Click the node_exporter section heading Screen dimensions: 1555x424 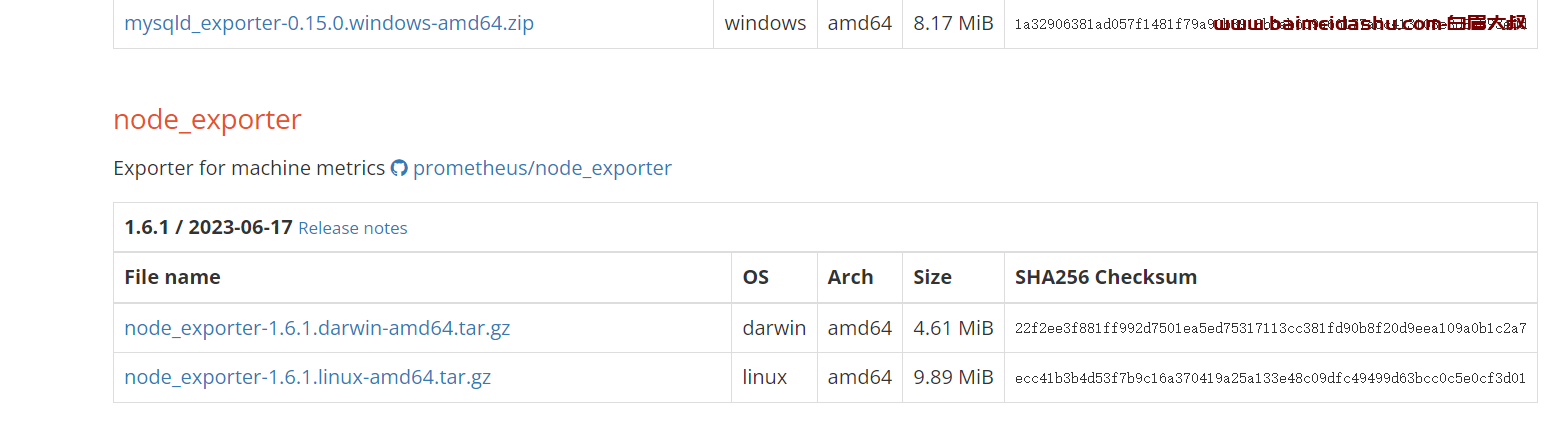[207, 119]
